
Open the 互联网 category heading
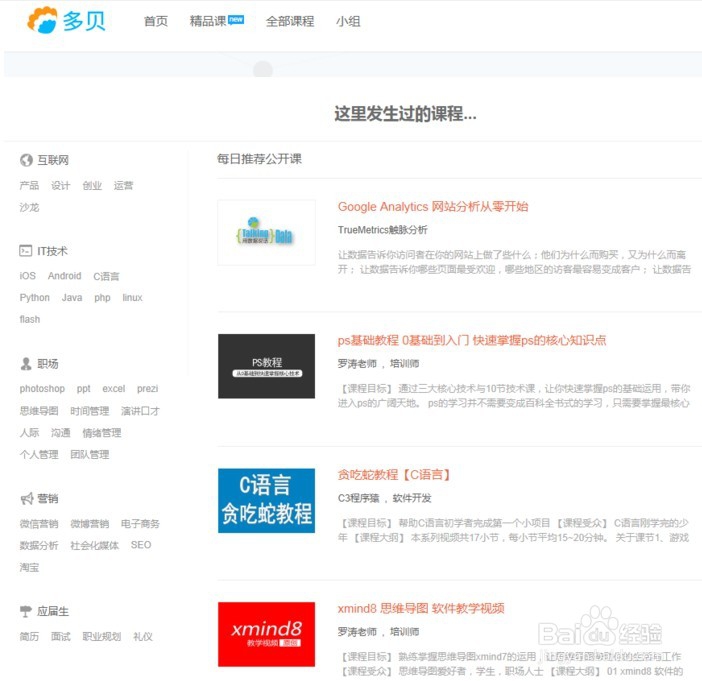(53, 160)
